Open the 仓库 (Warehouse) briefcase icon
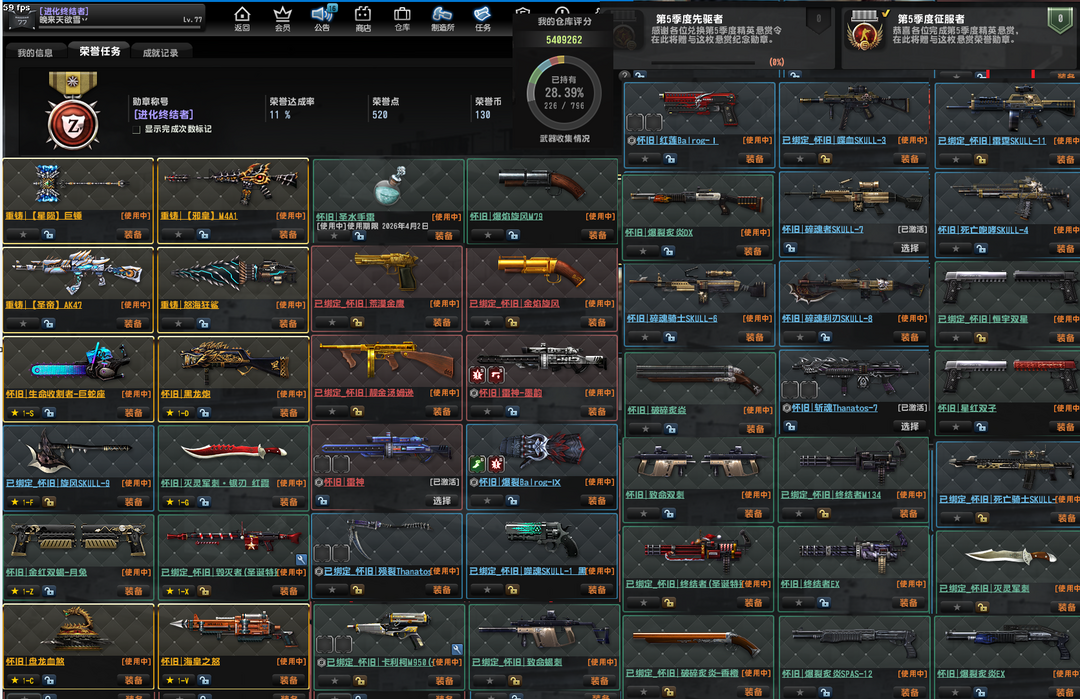This screenshot has width=1080, height=699. pos(402,18)
